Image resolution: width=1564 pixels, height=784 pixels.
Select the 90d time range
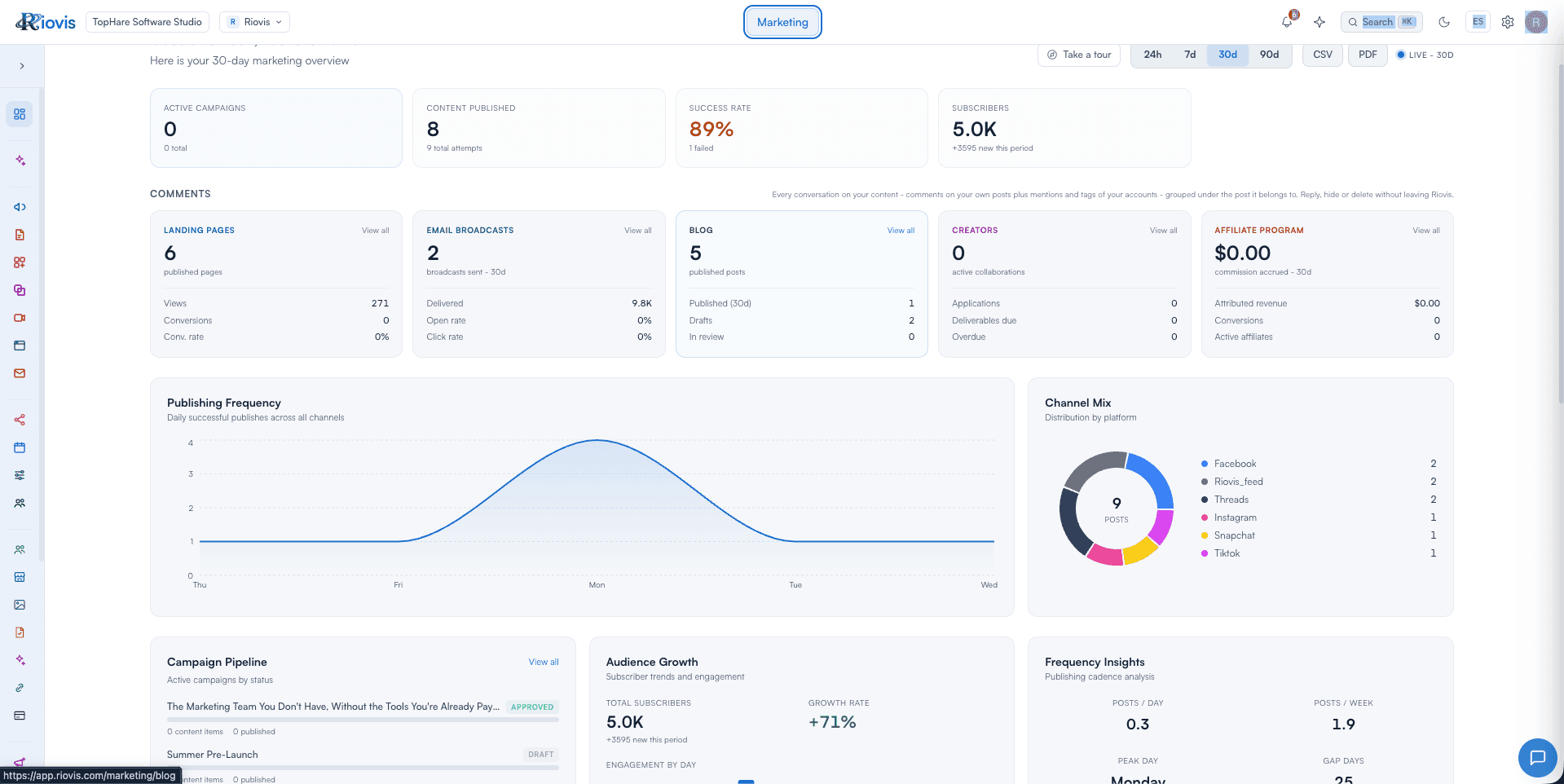coord(1269,55)
